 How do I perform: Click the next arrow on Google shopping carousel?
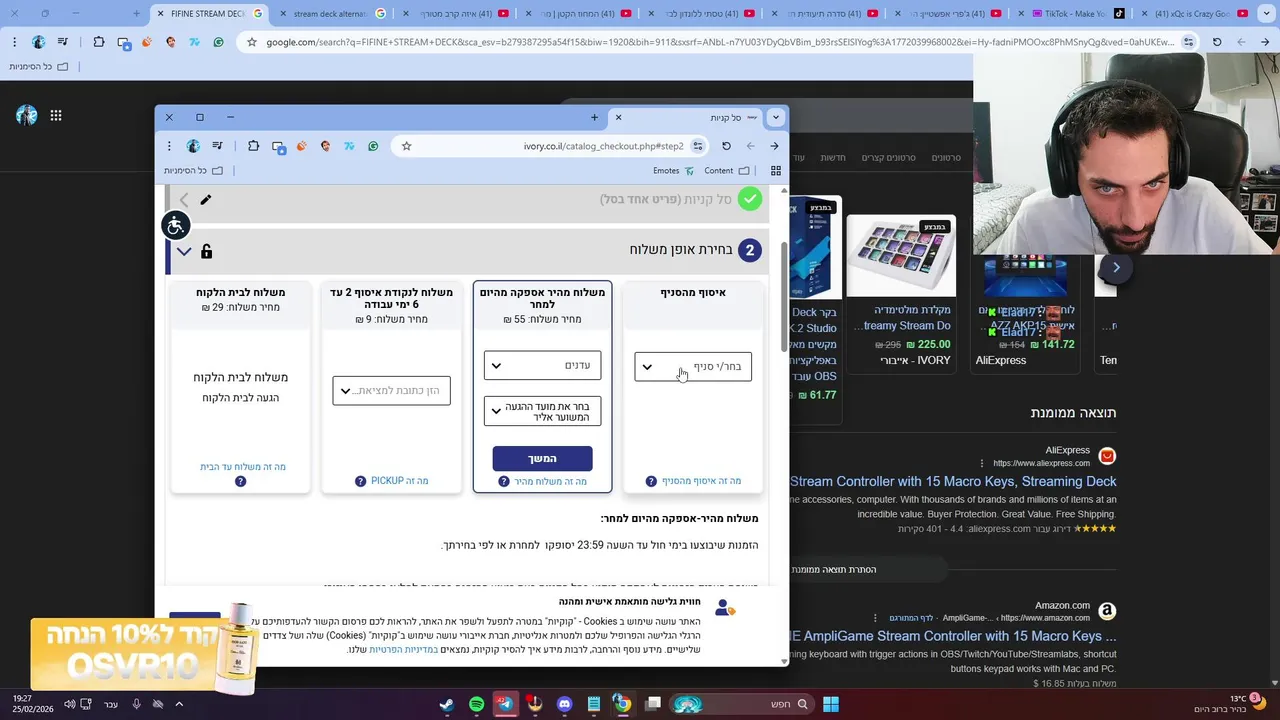click(x=1116, y=267)
